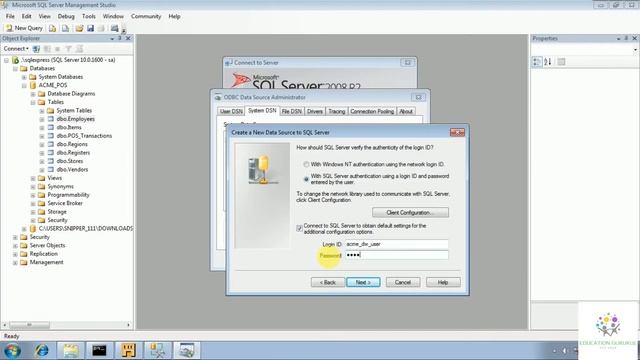Screen dimensions: 640x360
Task: Click the dbo.Stores table icon
Action: point(51,161)
